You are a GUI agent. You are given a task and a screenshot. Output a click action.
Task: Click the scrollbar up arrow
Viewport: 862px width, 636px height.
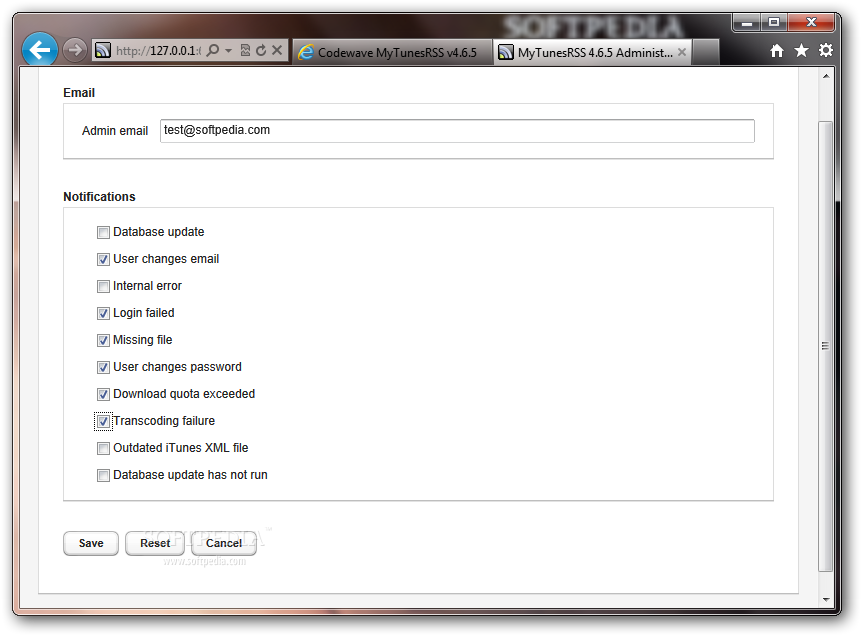point(826,76)
